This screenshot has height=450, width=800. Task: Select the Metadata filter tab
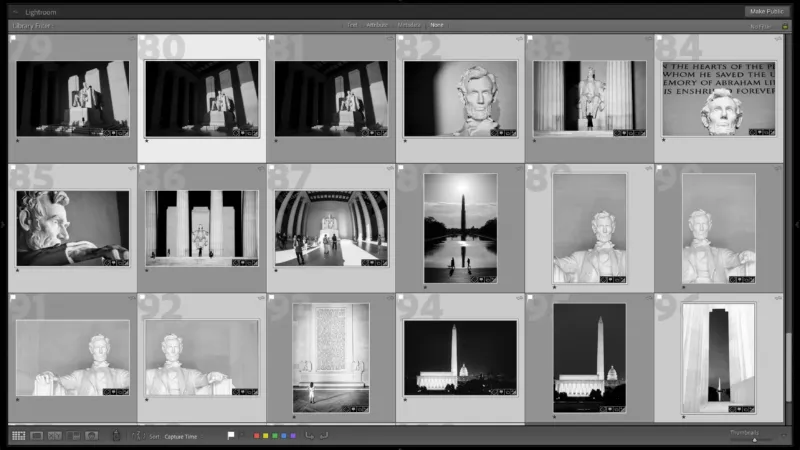point(409,25)
